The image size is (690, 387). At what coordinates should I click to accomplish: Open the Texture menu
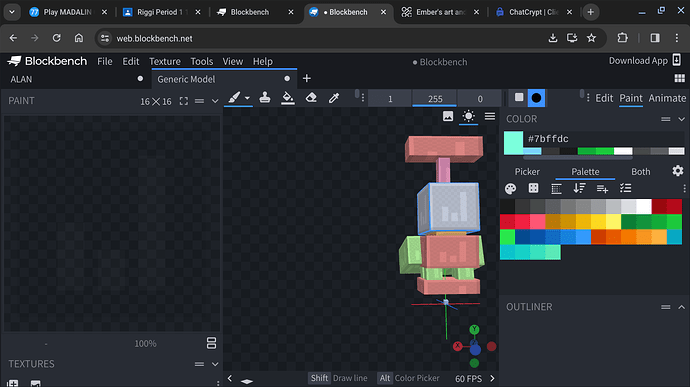pos(165,61)
